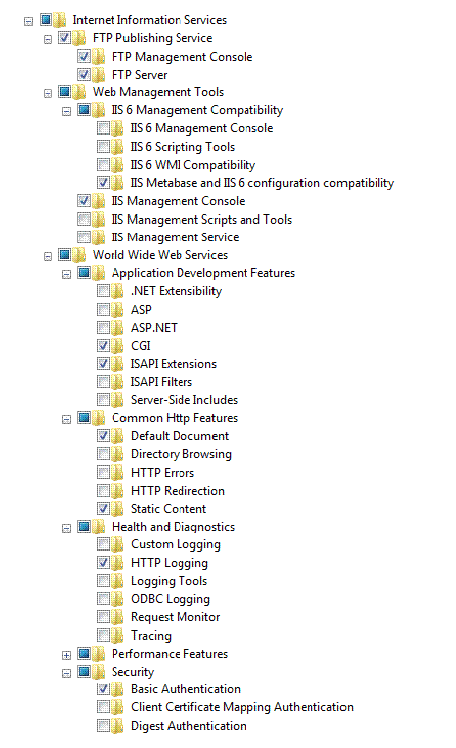Disable the HTTP Logging checkbox

pos(103,562)
